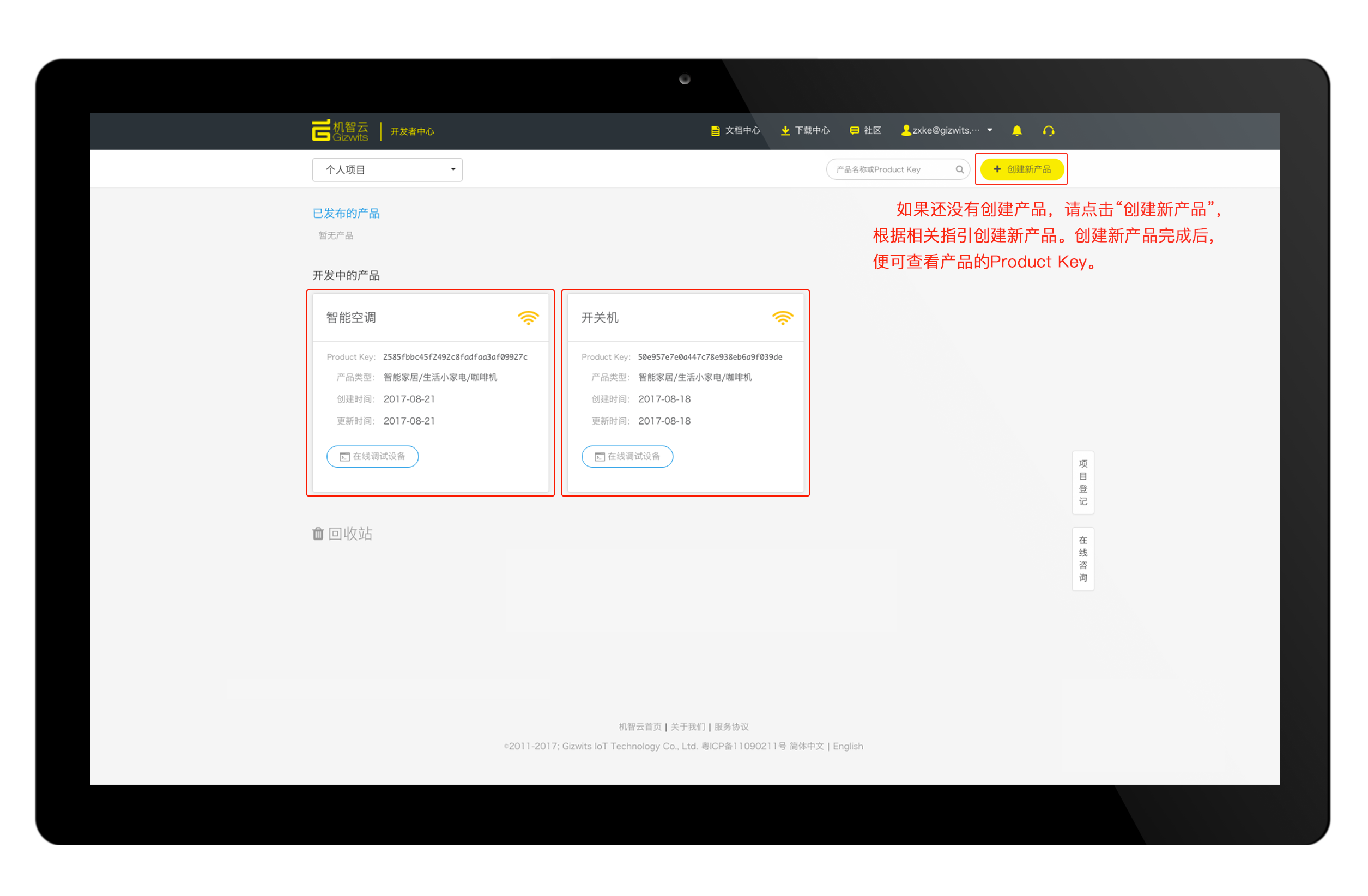Open the 项目登记 sidebar panel
The width and height of the screenshot is (1368, 896).
pyautogui.click(x=1083, y=483)
